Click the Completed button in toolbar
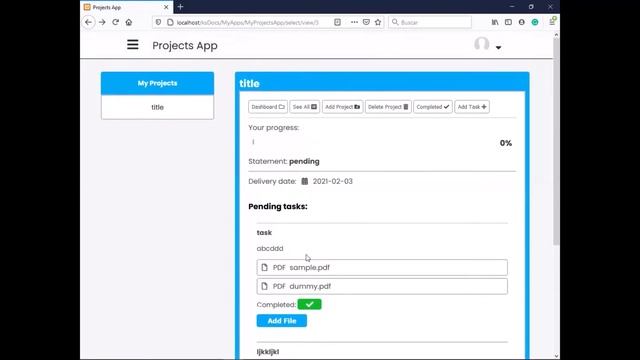The width and height of the screenshot is (640, 360). pos(433,107)
